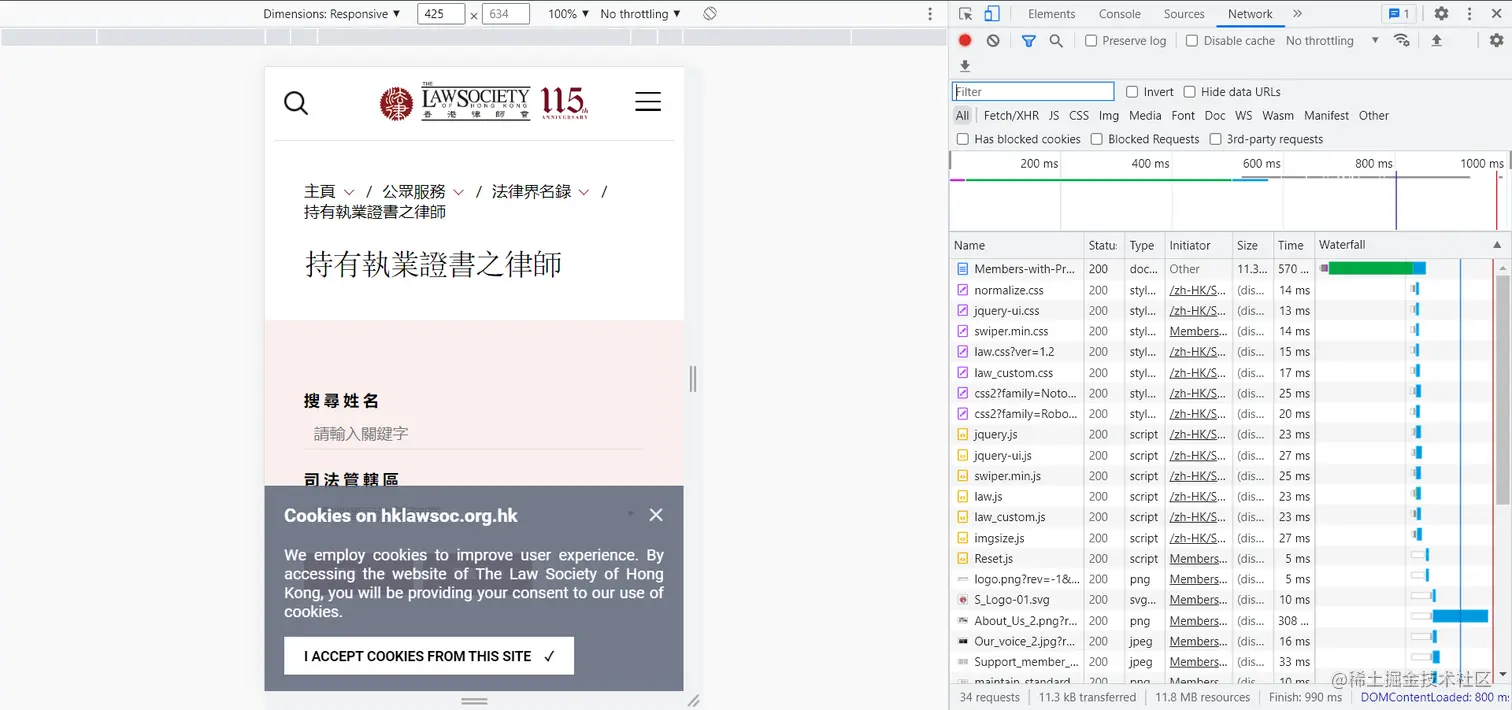The height and width of the screenshot is (710, 1512).
Task: Open the 公眾服務 breadcrumb link
Action: [x=414, y=191]
